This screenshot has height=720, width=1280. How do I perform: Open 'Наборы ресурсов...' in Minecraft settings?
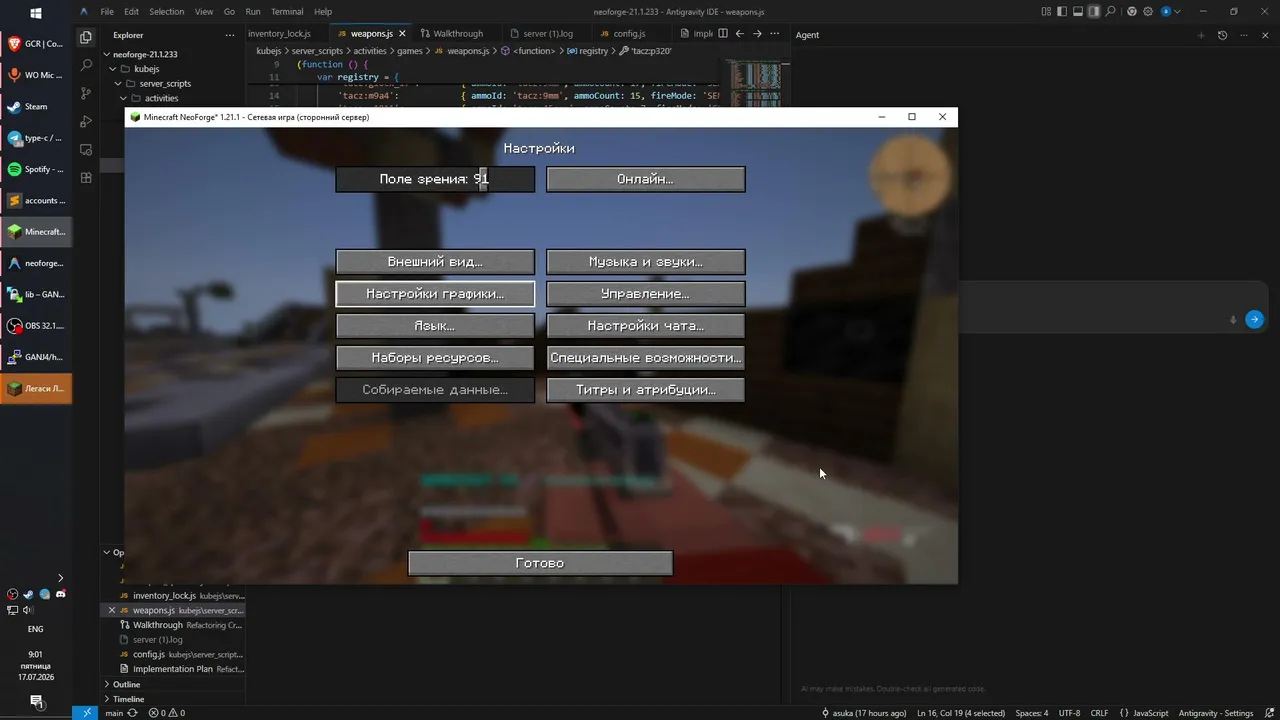(435, 358)
